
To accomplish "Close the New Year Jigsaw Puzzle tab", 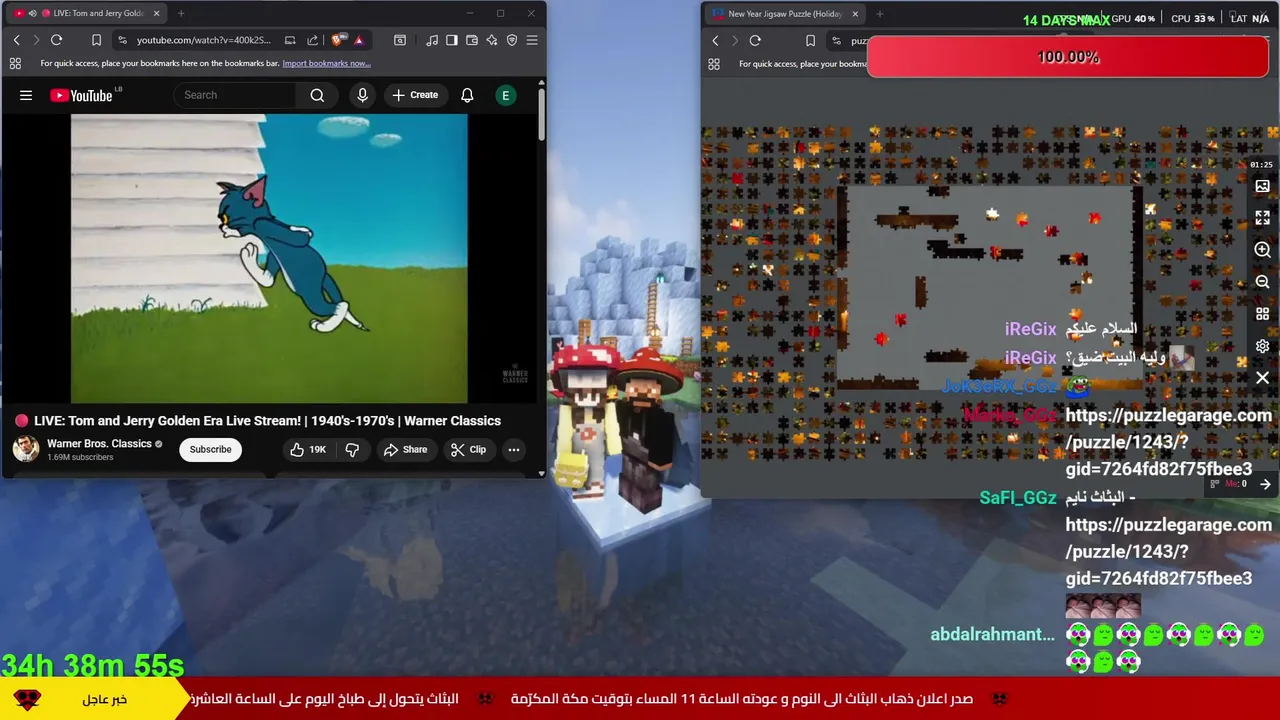I will (x=855, y=14).
